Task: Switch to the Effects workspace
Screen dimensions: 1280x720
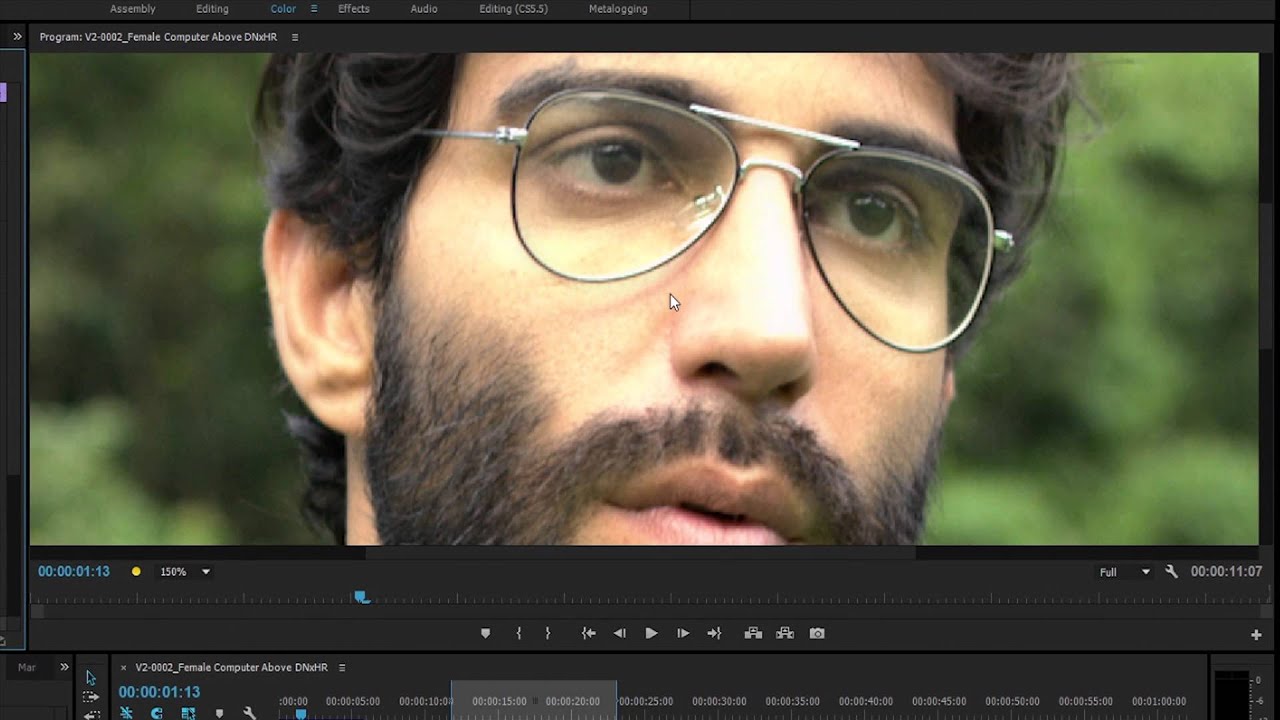Action: click(354, 9)
